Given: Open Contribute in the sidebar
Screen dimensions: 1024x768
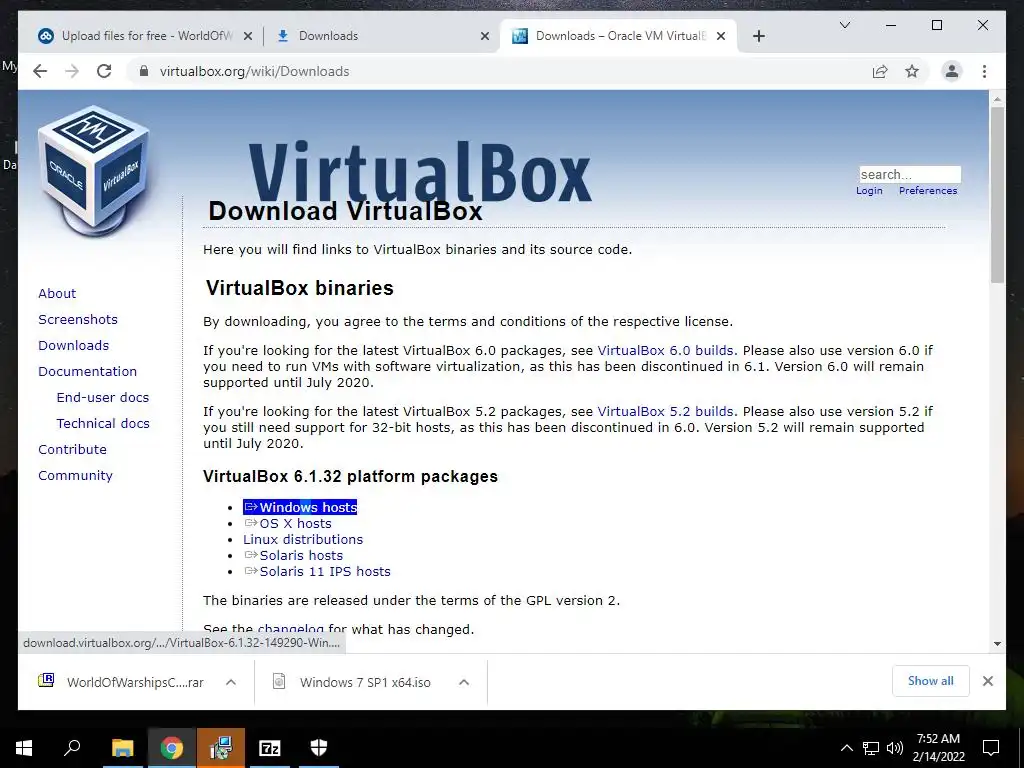Looking at the screenshot, I should coord(72,449).
